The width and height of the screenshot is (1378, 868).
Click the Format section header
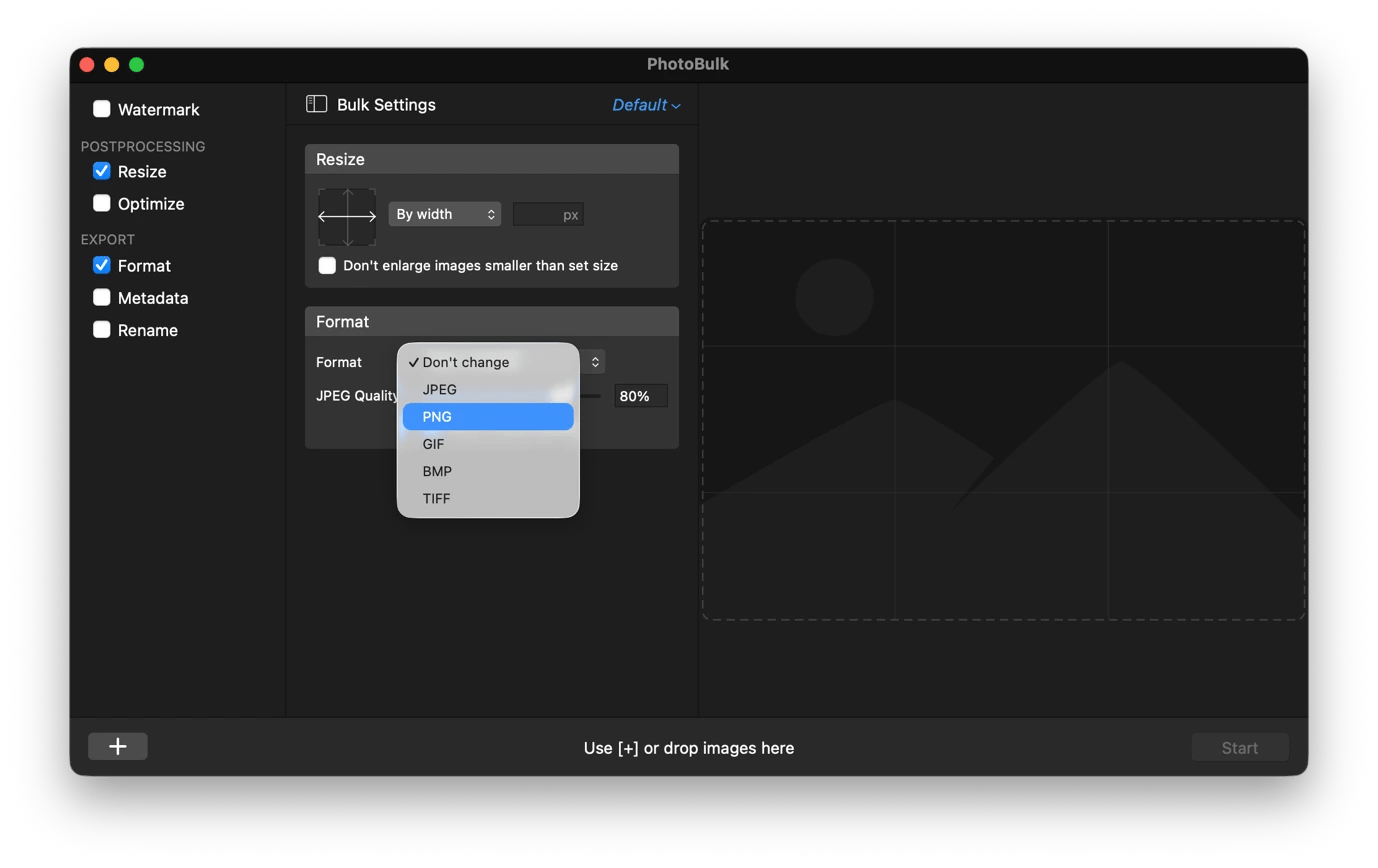point(492,321)
